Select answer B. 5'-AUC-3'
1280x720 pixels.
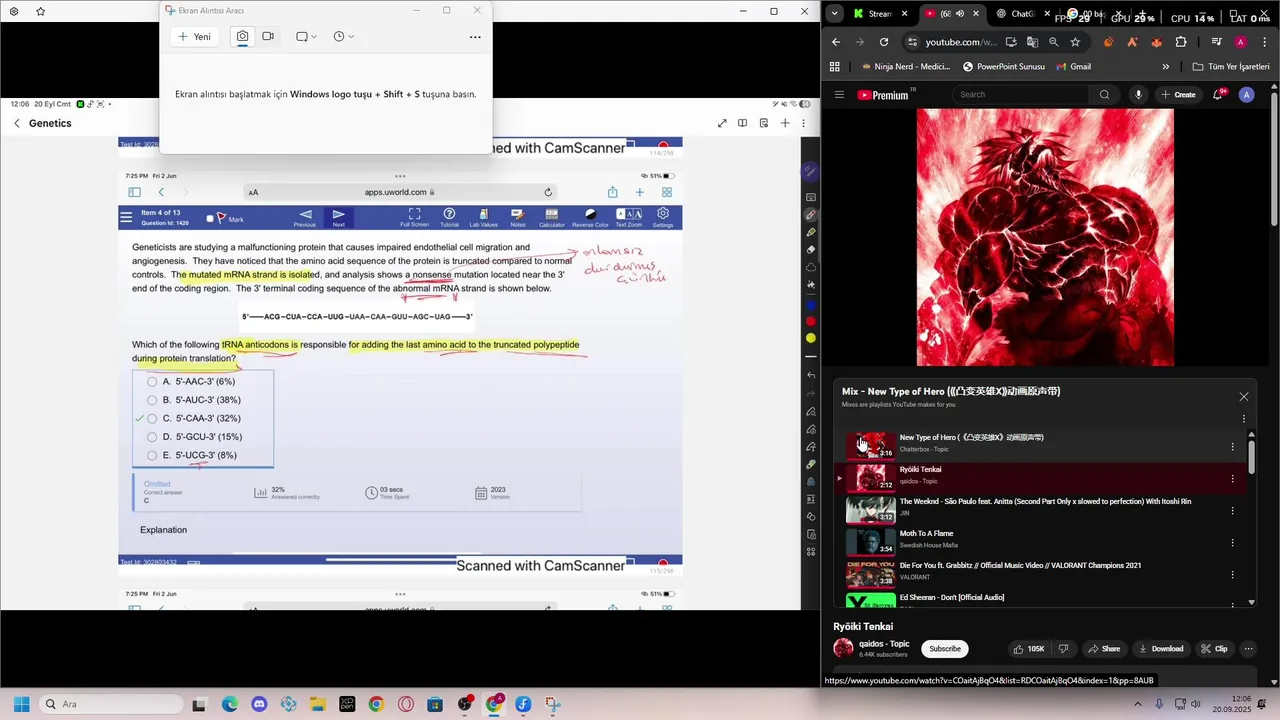pos(152,400)
